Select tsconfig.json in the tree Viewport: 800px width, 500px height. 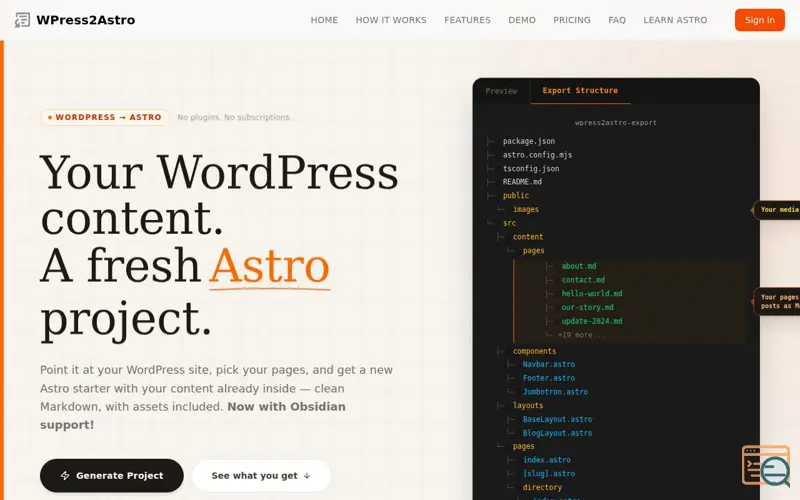(x=531, y=168)
